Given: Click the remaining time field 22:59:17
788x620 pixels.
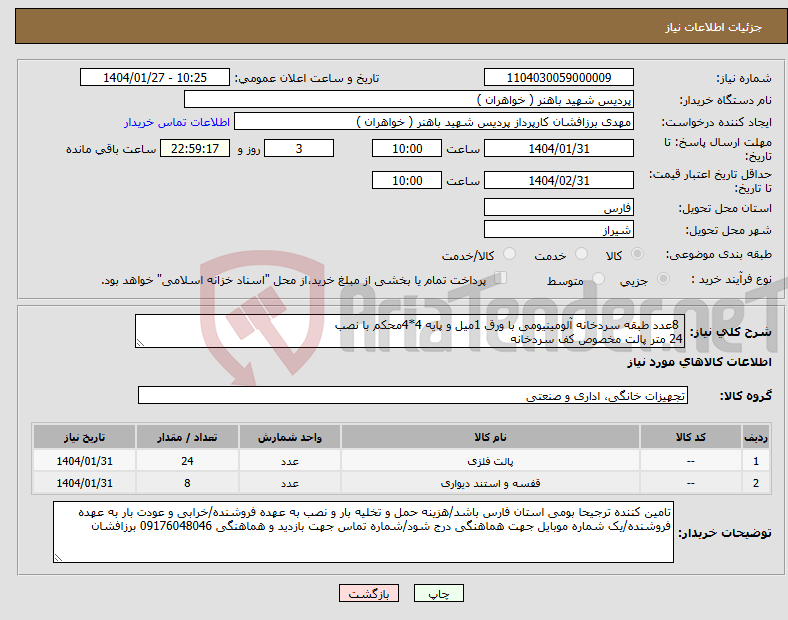Looking at the screenshot, I should (x=195, y=149).
